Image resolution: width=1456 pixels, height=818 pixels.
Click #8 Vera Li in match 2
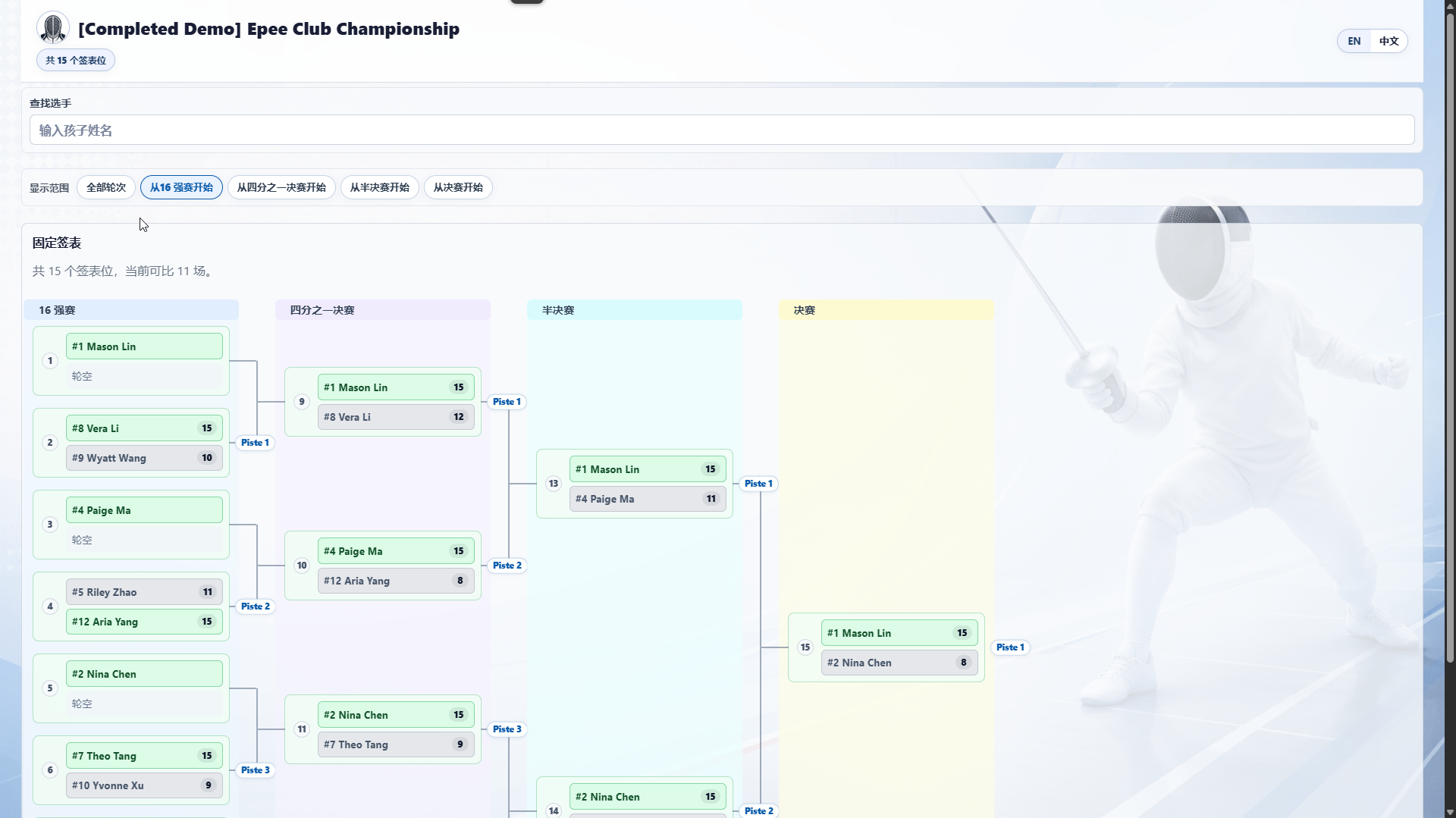point(144,428)
